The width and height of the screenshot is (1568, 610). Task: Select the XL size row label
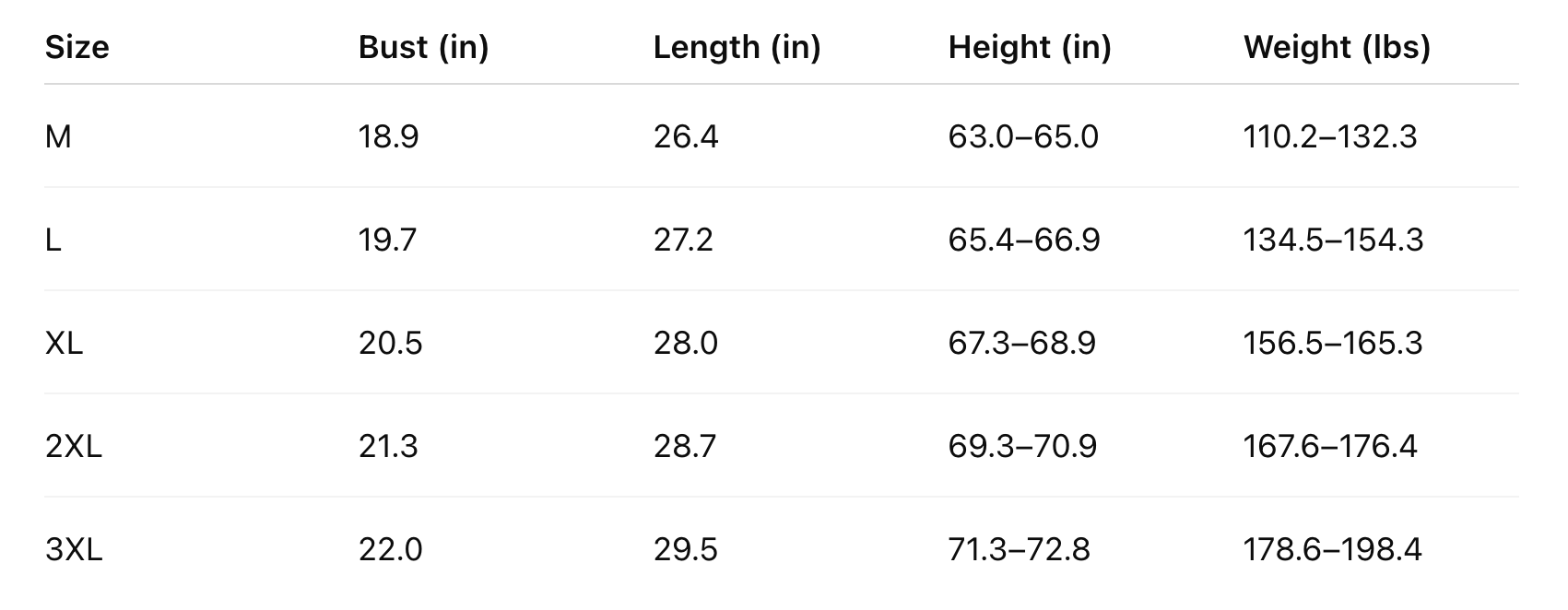(64, 344)
